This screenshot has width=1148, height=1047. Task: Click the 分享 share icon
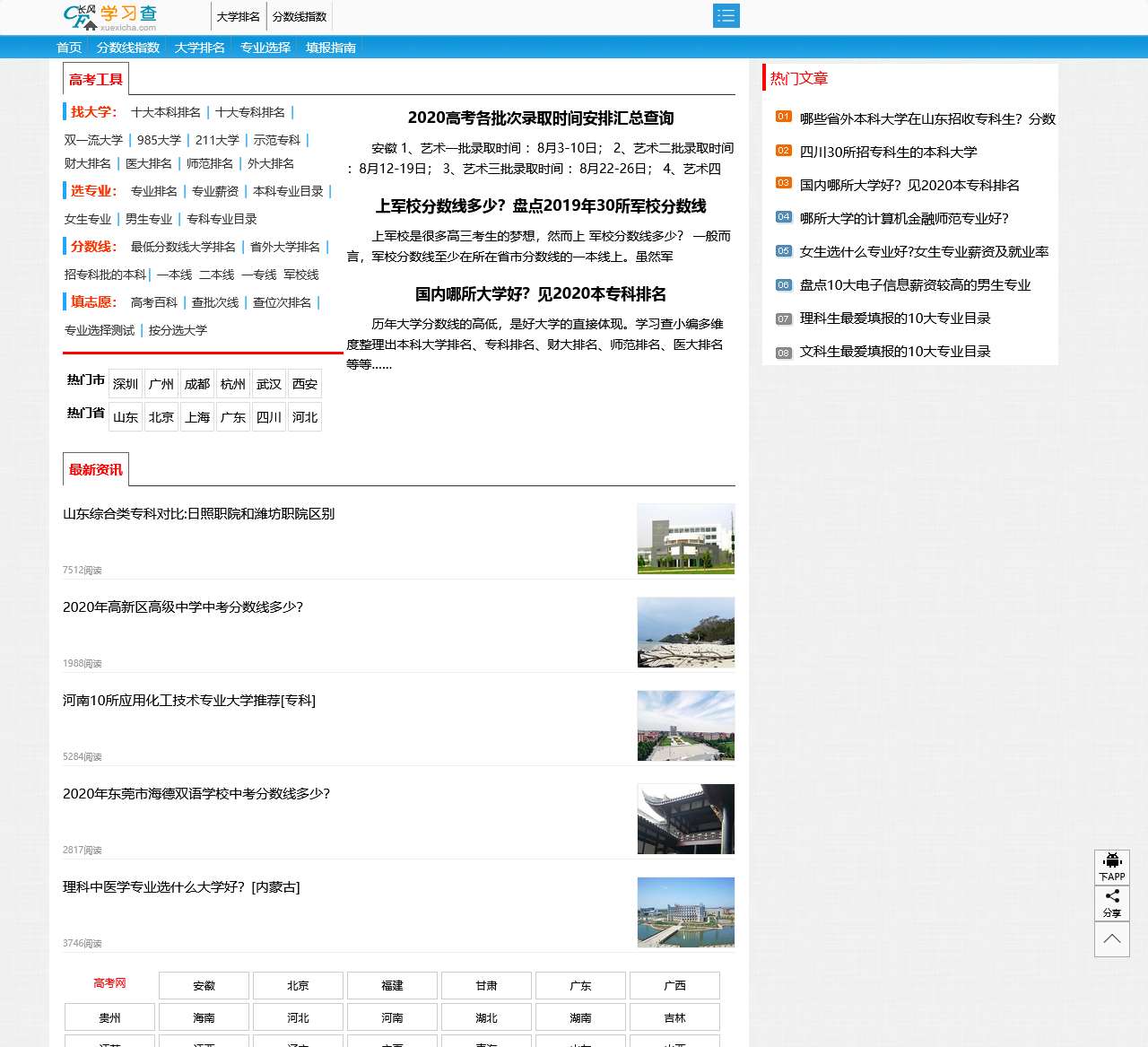tap(1112, 904)
